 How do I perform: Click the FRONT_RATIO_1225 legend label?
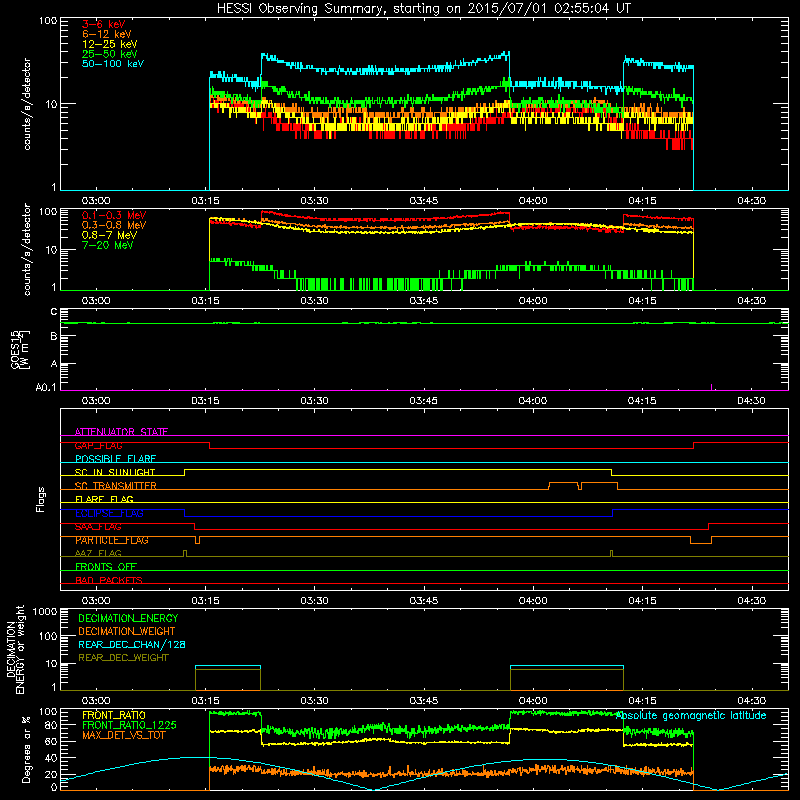129,725
